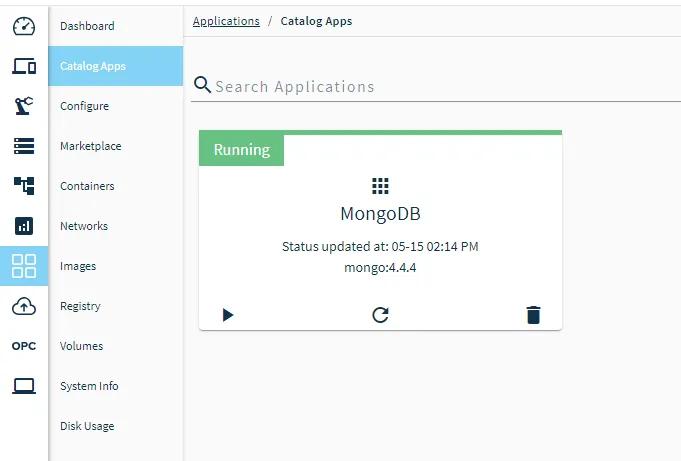Open the Dashboard menu item
Viewport: 681px width, 461px height.
[116, 26]
